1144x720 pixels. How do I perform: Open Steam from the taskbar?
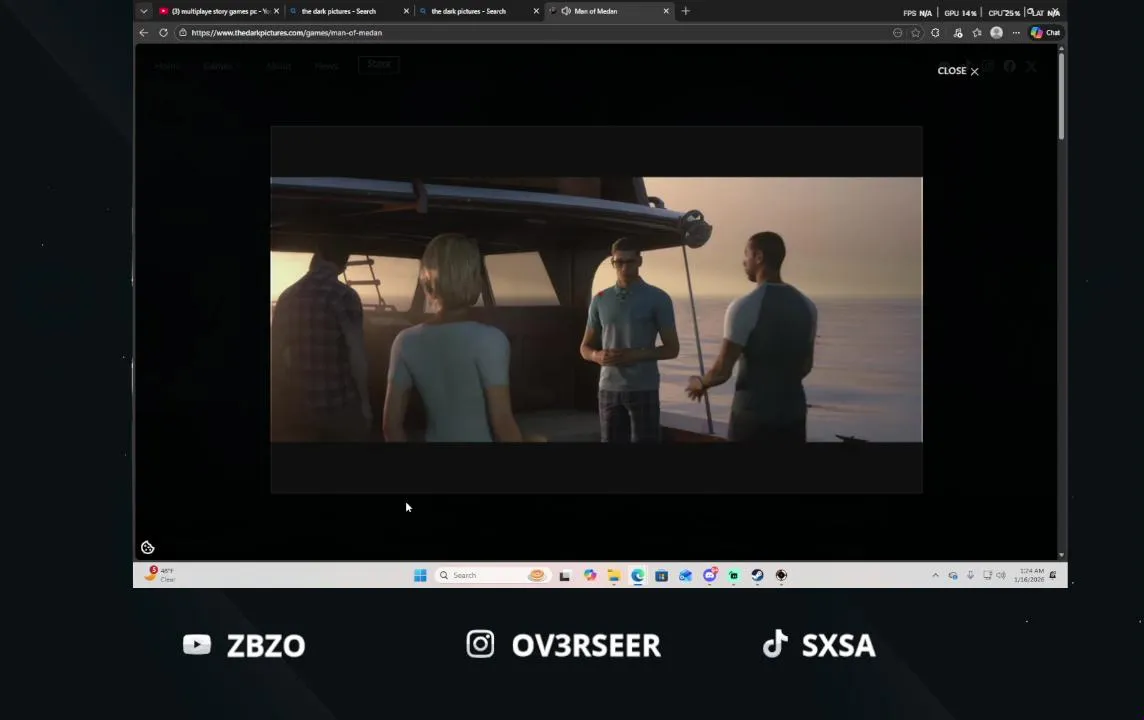[x=757, y=576]
